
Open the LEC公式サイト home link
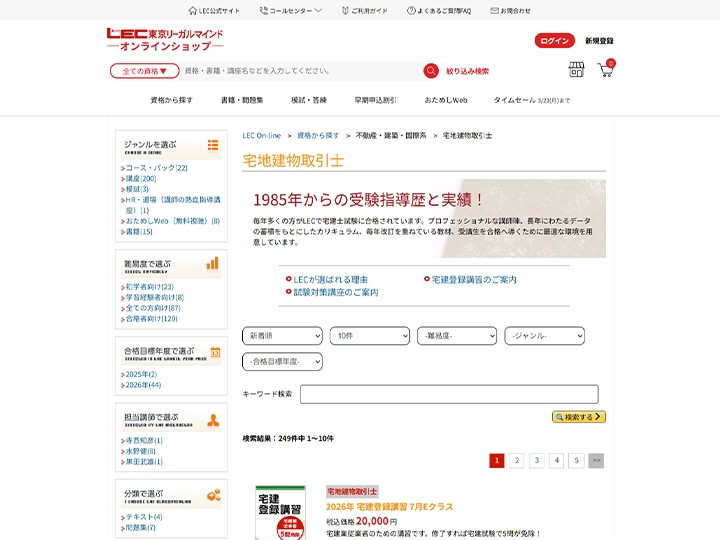point(214,11)
